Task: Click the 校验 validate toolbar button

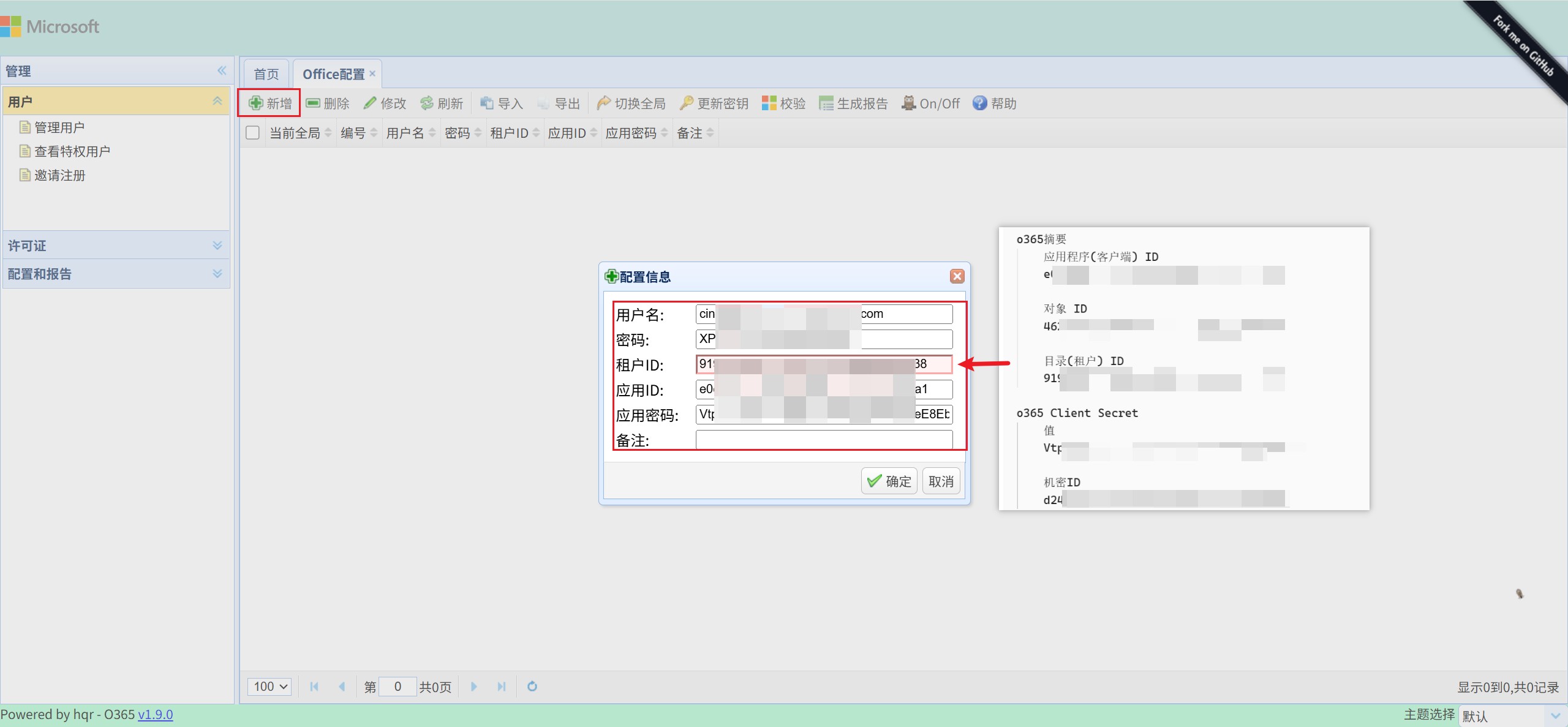Action: (x=784, y=104)
